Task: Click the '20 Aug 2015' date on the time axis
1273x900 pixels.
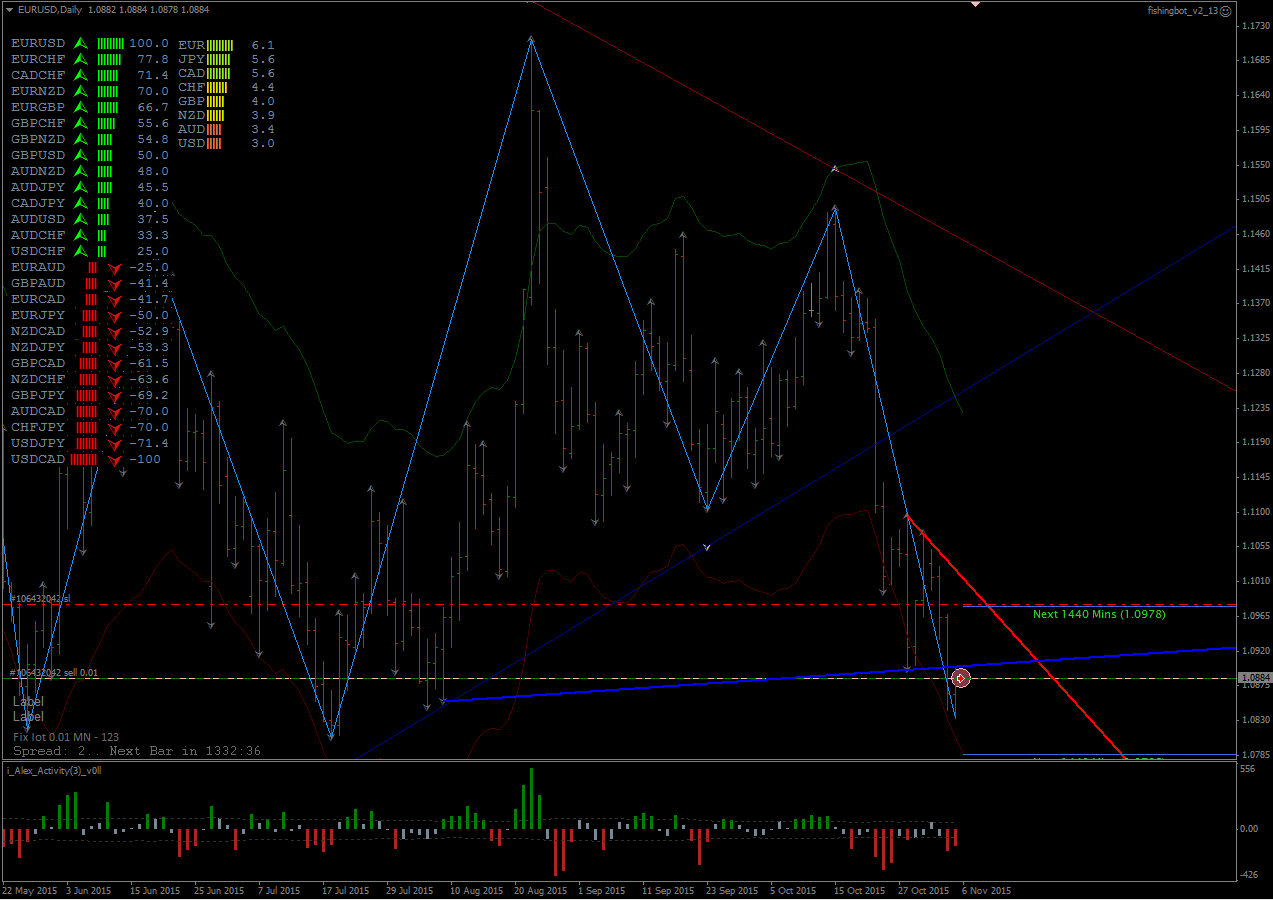Action: [540, 890]
